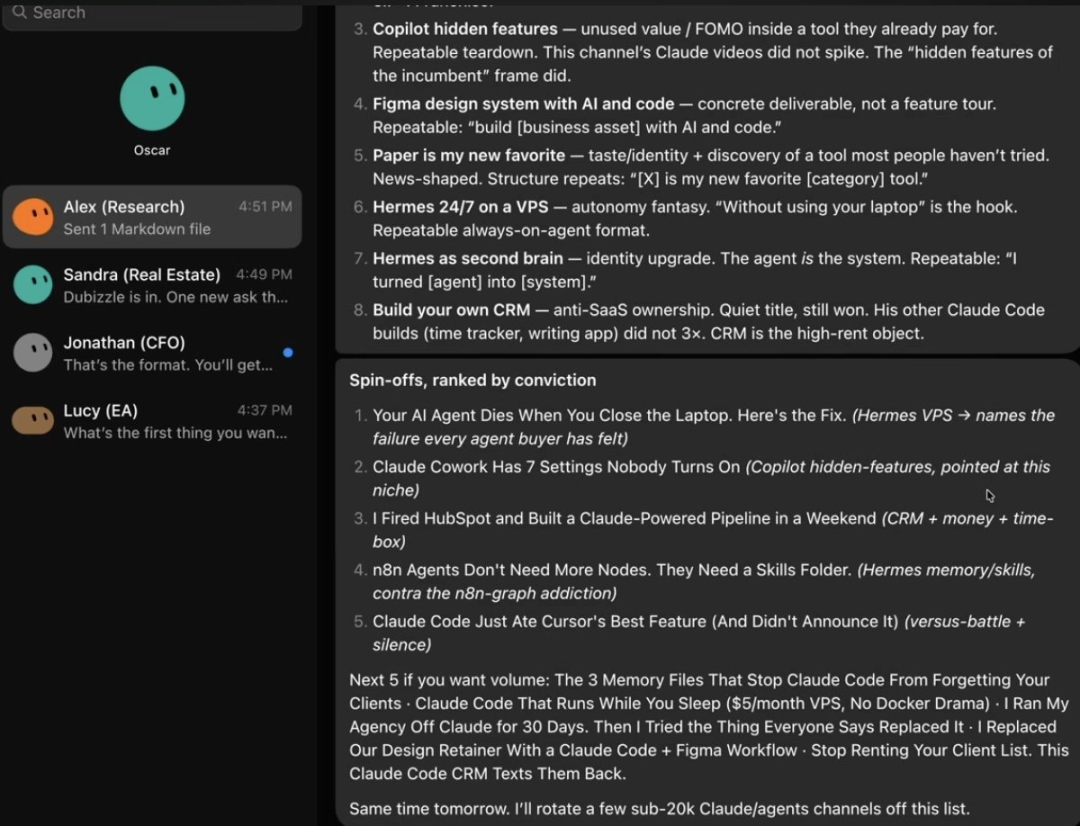Image resolution: width=1080 pixels, height=826 pixels.
Task: Click the search magnifier icon
Action: 19,12
